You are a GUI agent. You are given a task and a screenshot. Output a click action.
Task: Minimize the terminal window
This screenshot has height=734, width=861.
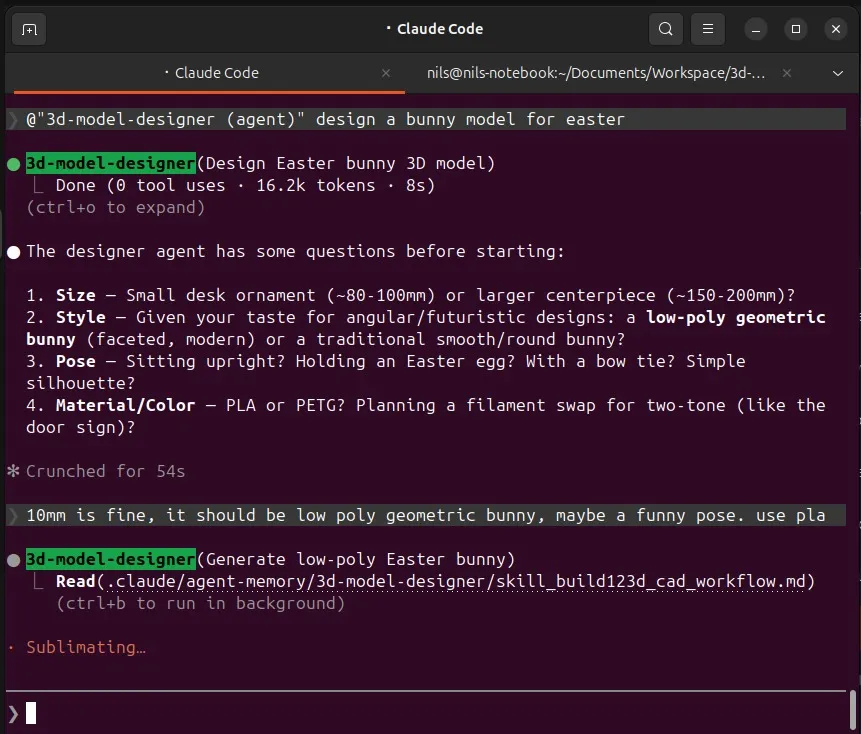(x=756, y=29)
